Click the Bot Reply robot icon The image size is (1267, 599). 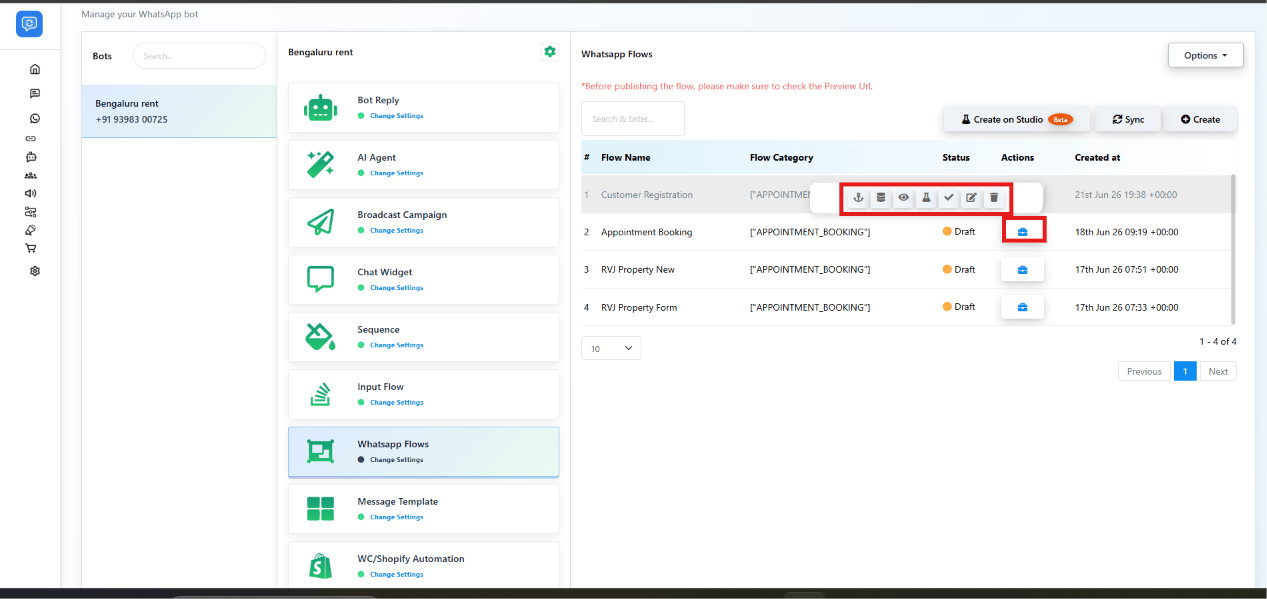(320, 108)
